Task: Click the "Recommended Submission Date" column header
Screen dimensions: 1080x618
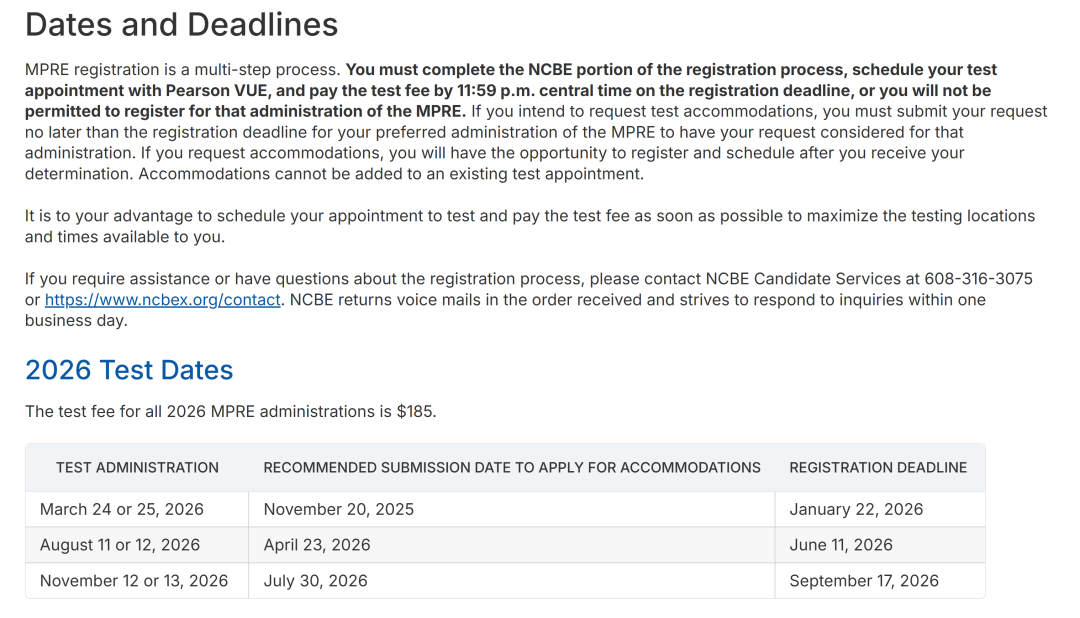Action: [511, 467]
